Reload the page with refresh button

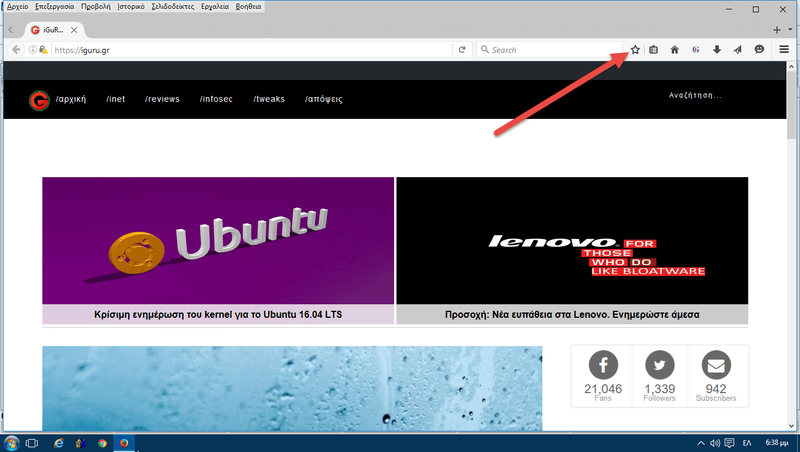pyautogui.click(x=462, y=49)
